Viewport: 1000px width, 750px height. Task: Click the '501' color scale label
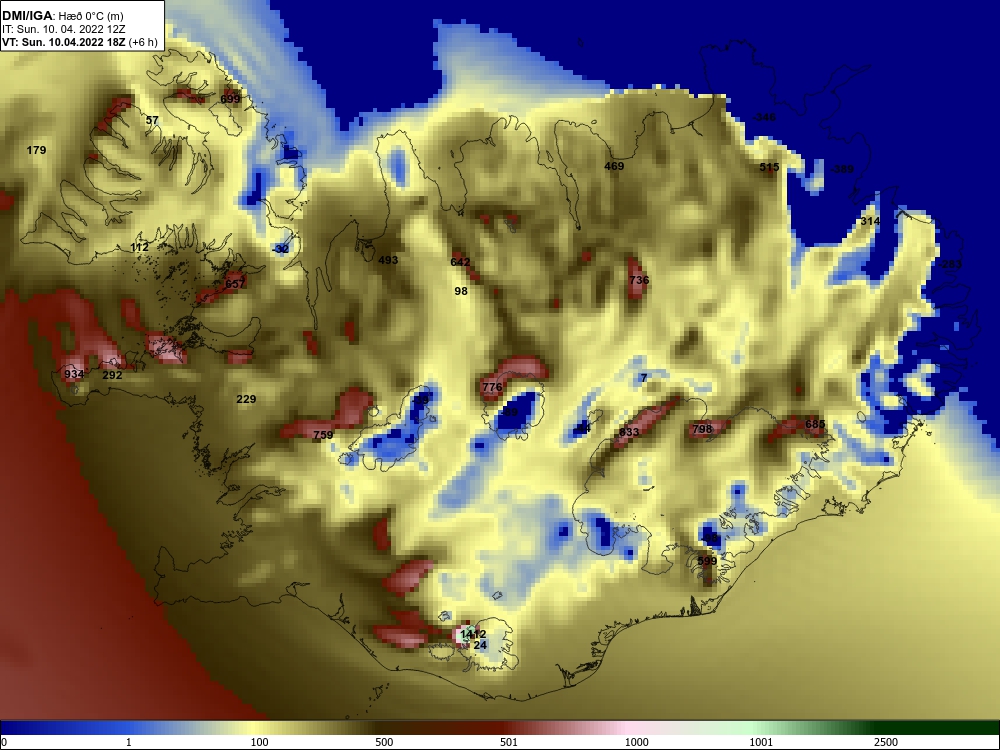508,742
